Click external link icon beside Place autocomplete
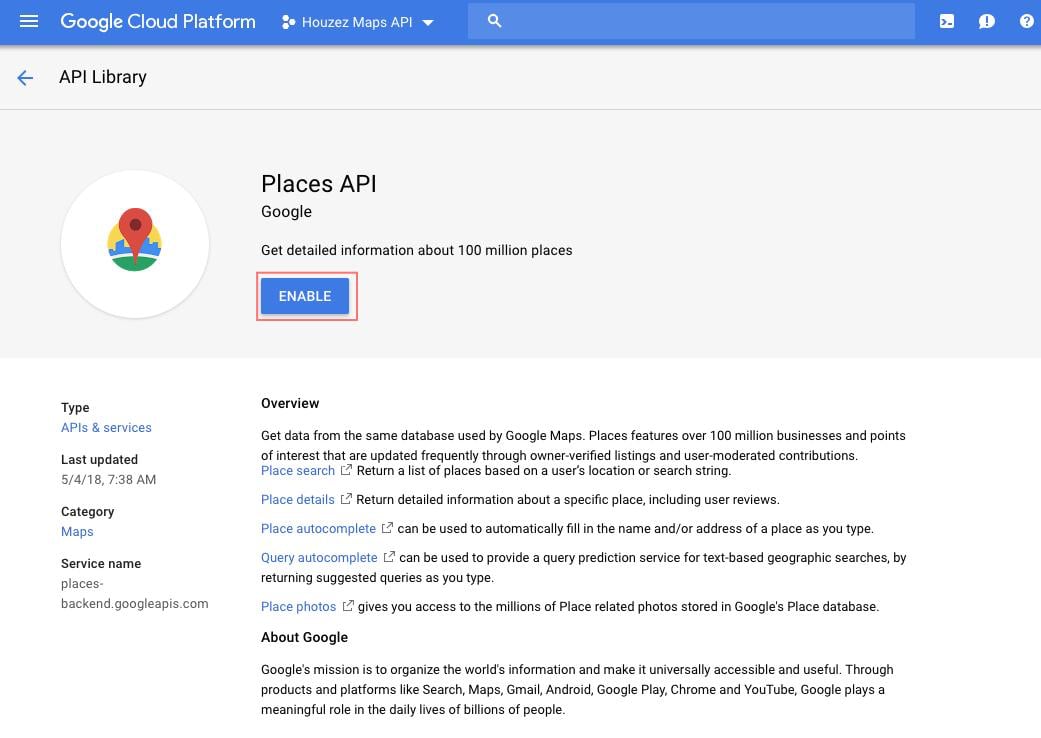This screenshot has width=1041, height=738. tap(387, 528)
